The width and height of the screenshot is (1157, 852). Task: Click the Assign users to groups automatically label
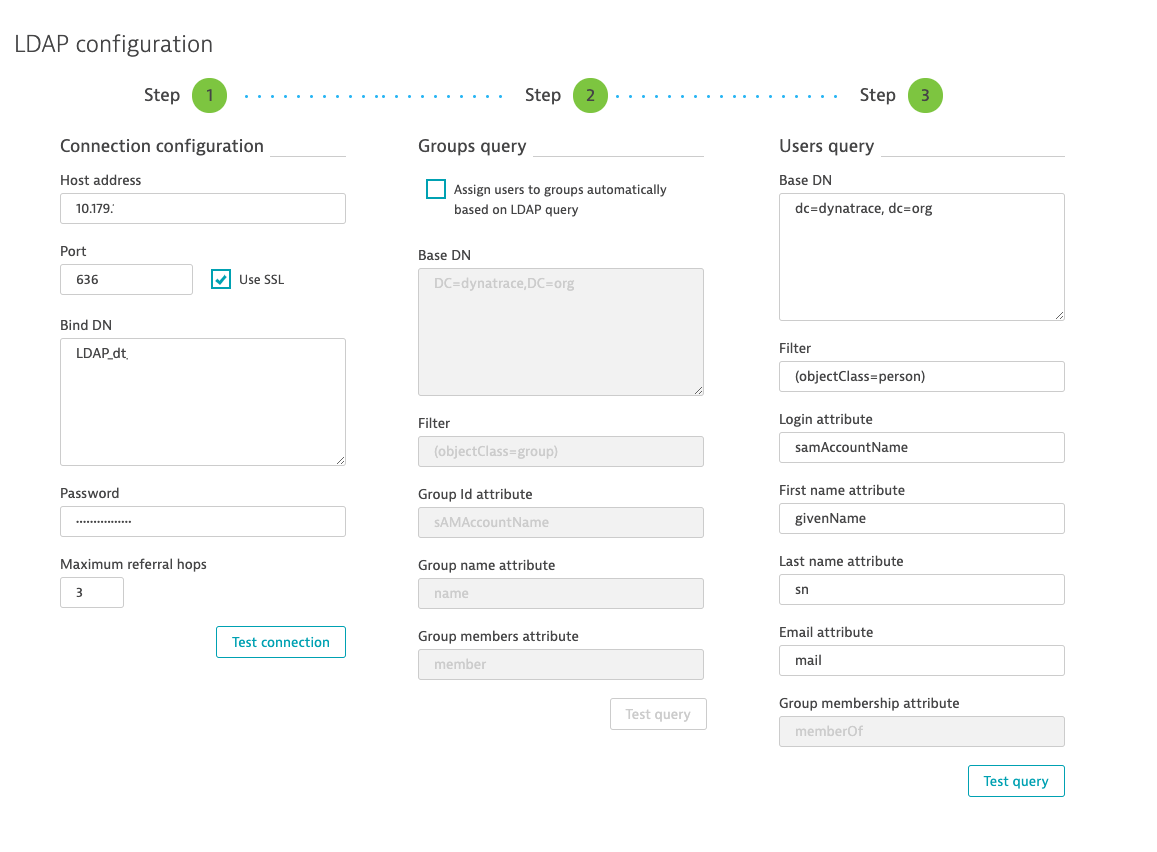pyautogui.click(x=560, y=199)
